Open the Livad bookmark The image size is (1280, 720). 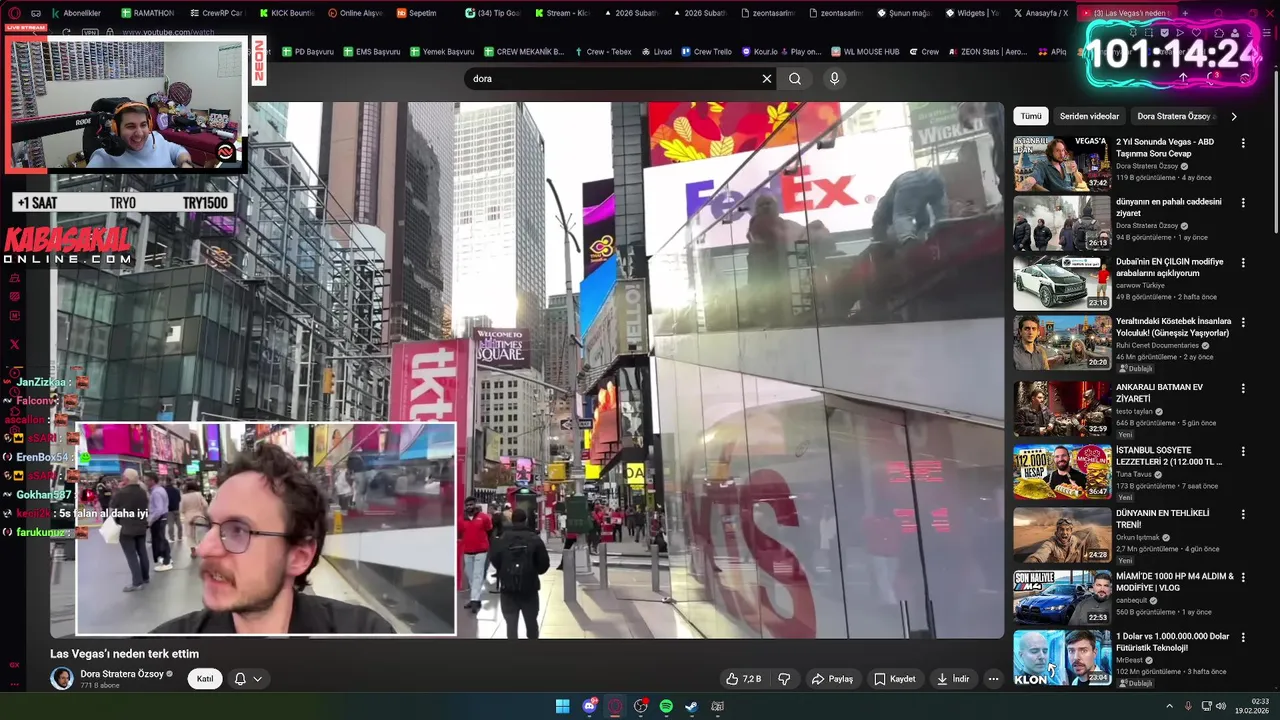656,52
